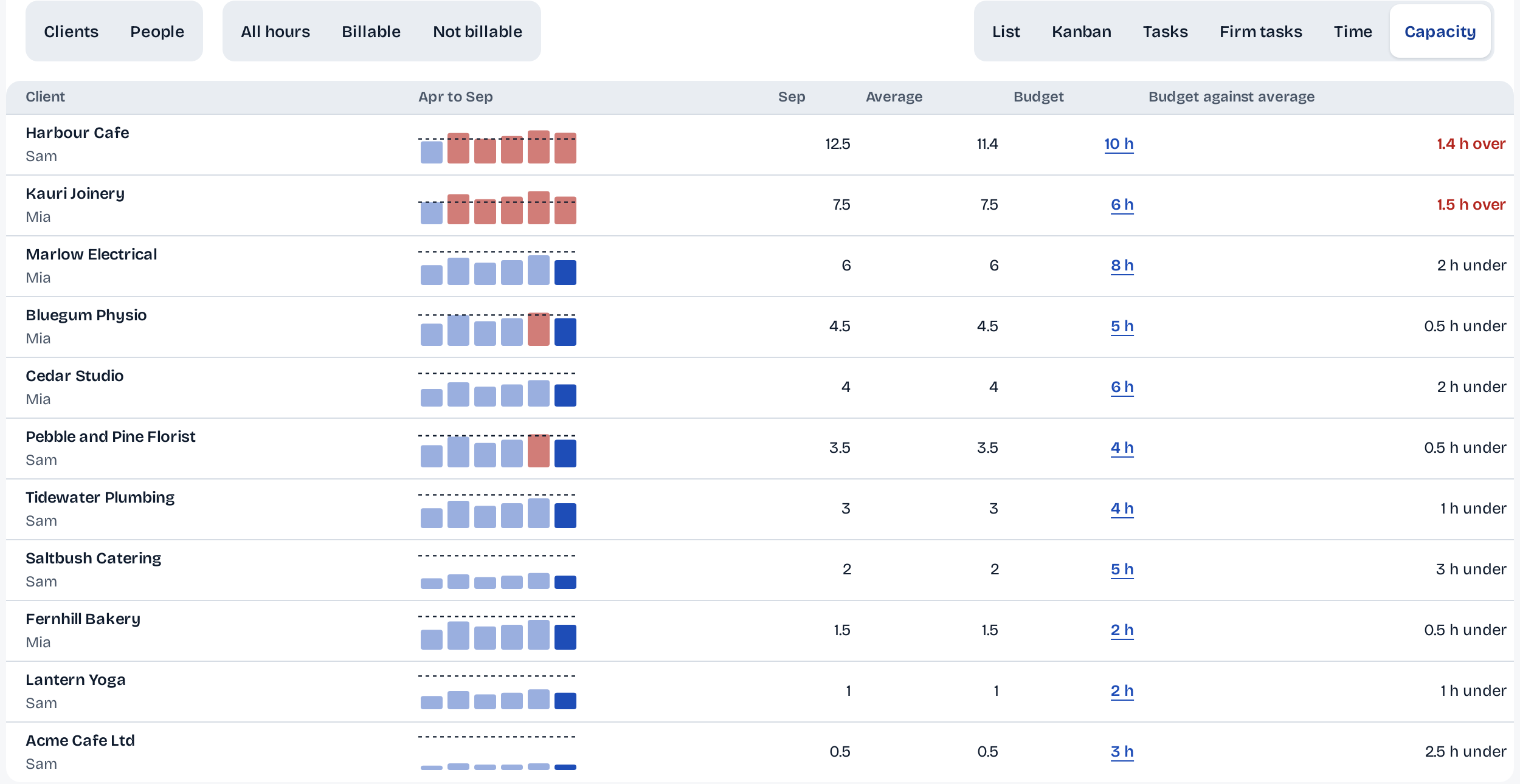
Task: Switch to the People grouping tab
Action: [x=157, y=32]
